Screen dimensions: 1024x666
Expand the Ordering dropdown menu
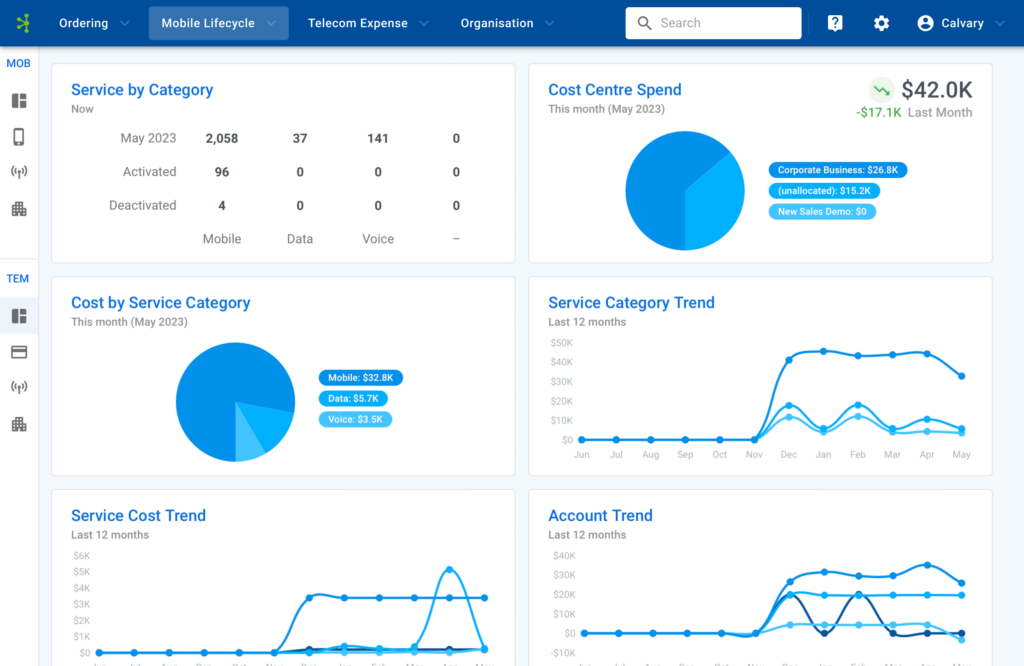[x=93, y=22]
